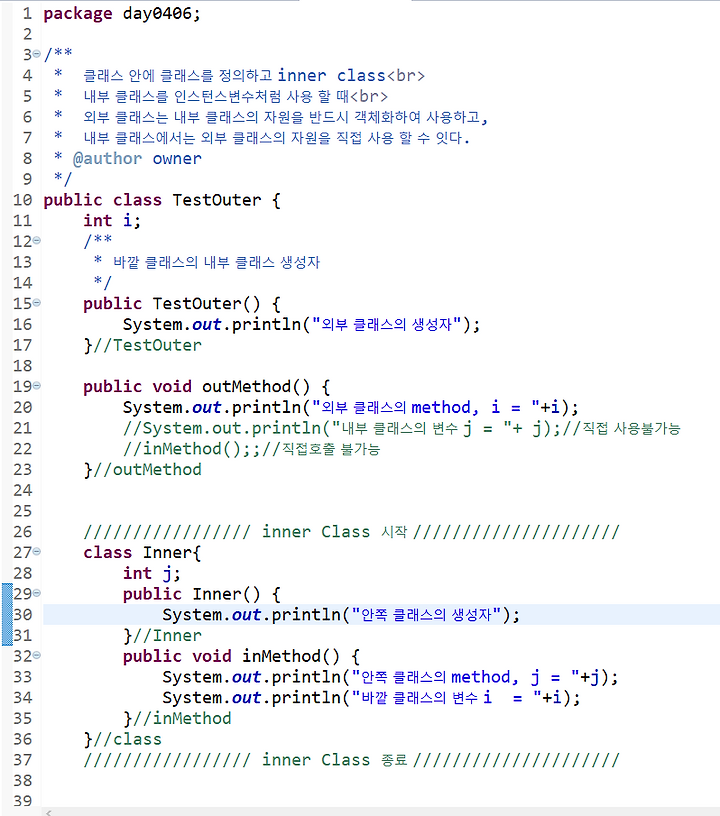This screenshot has width=720, height=816.
Task: Click 'public void inMethod() {' declaration
Action: coord(241,656)
